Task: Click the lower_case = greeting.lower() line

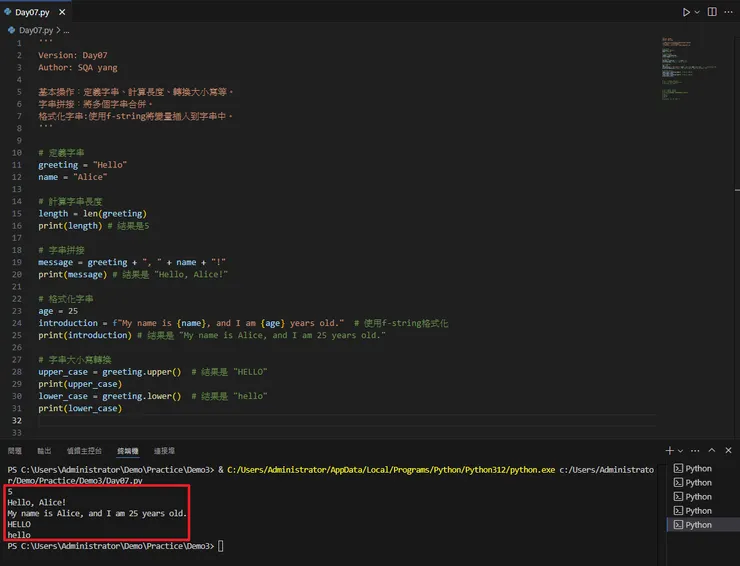Action: [x=109, y=396]
